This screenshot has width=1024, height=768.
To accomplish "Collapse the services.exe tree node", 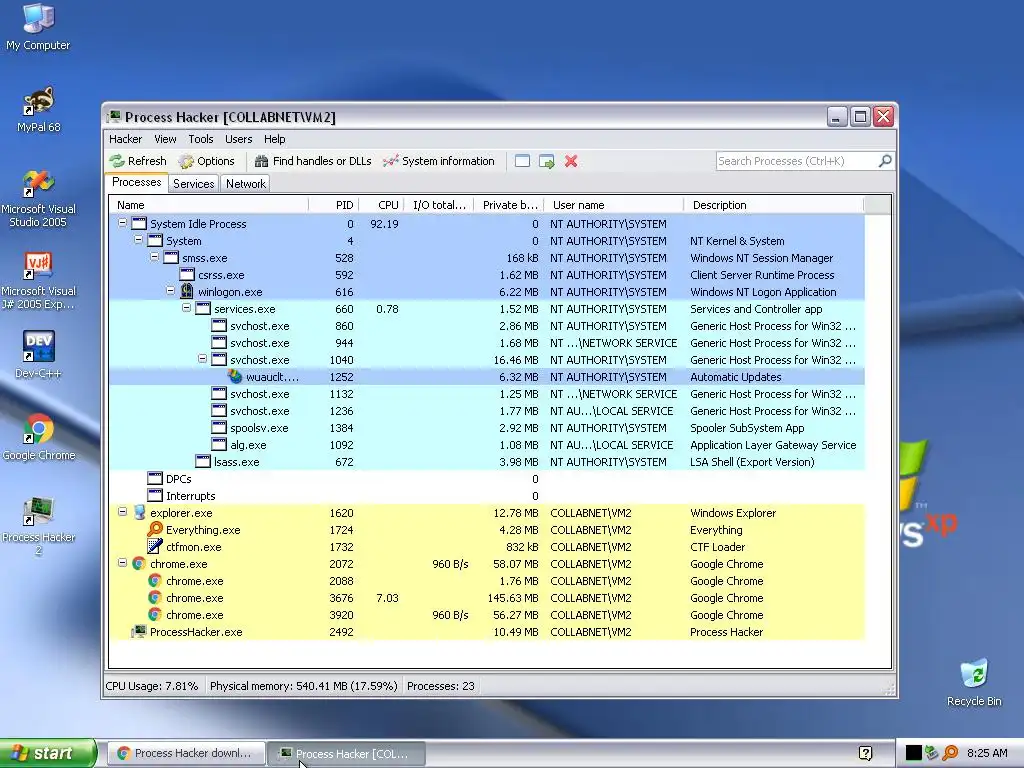I will point(186,308).
